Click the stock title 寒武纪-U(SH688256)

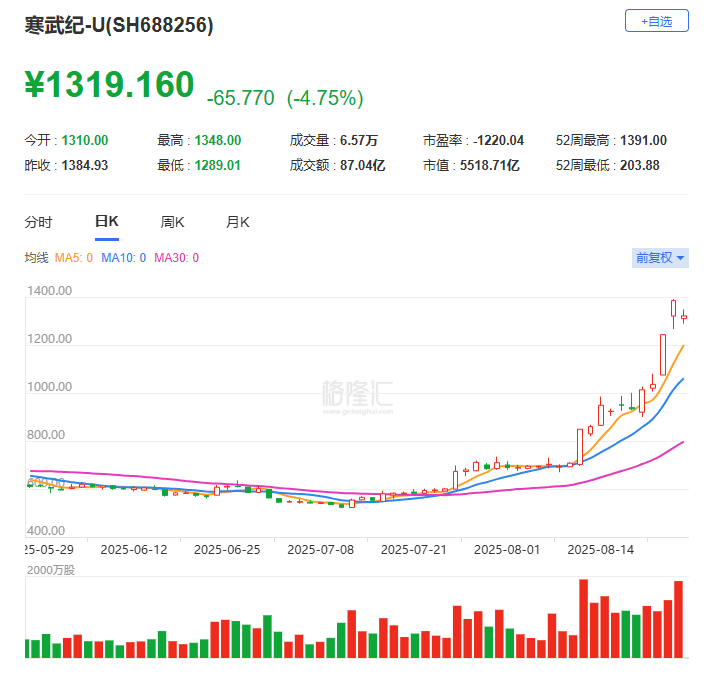pos(119,25)
